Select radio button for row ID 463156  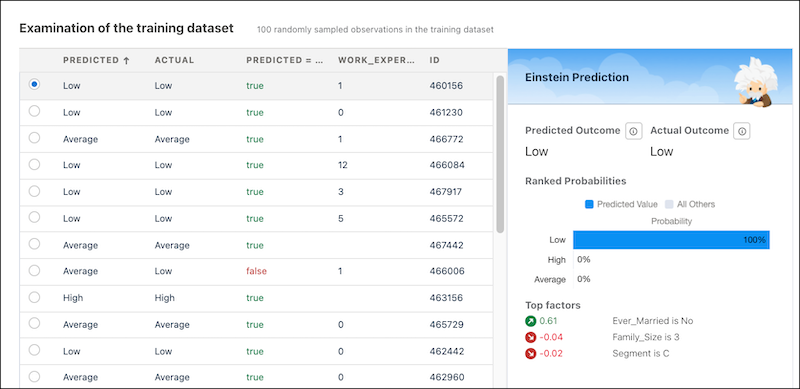(x=34, y=297)
